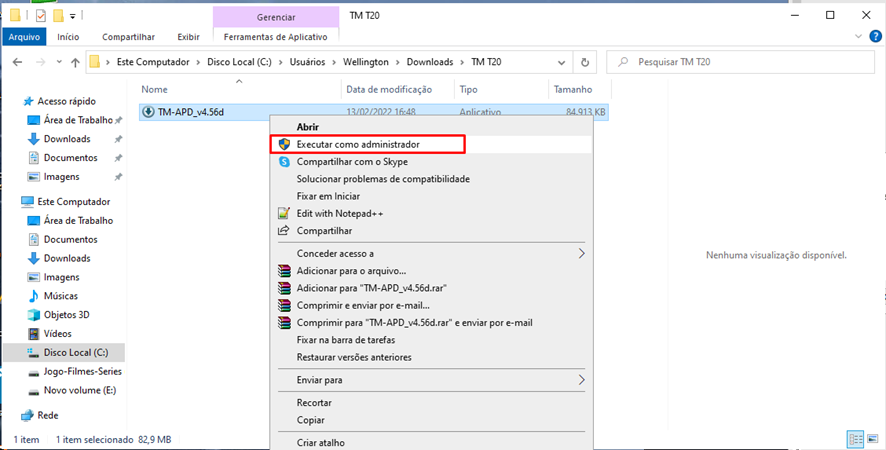Select Solucionar problemas de compatibilidade
886x450 pixels.
click(x=432, y=179)
